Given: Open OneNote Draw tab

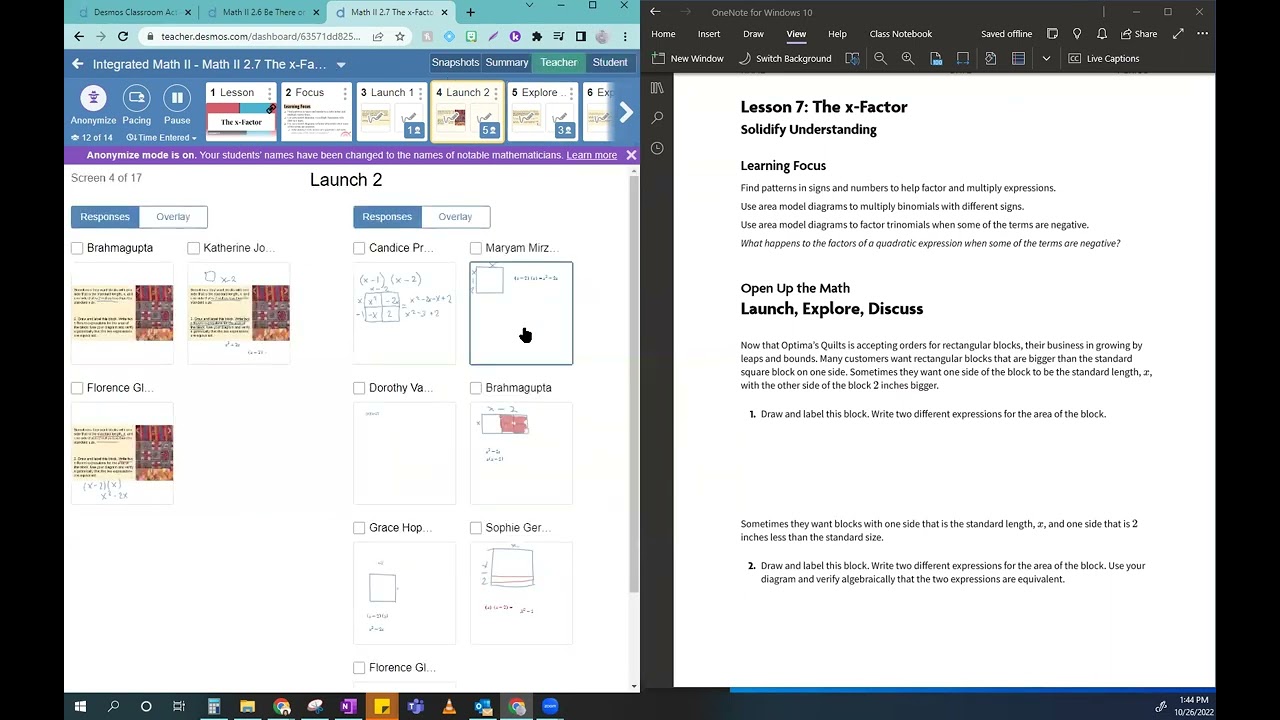Looking at the screenshot, I should [753, 34].
